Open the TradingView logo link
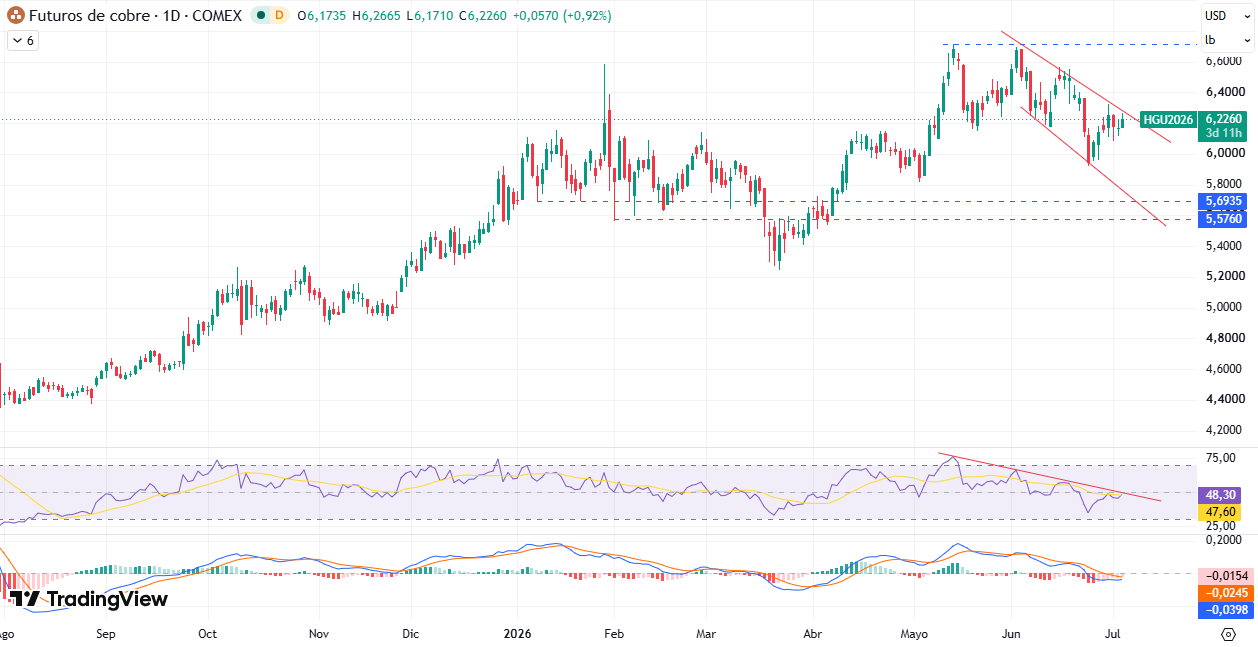 (x=89, y=599)
